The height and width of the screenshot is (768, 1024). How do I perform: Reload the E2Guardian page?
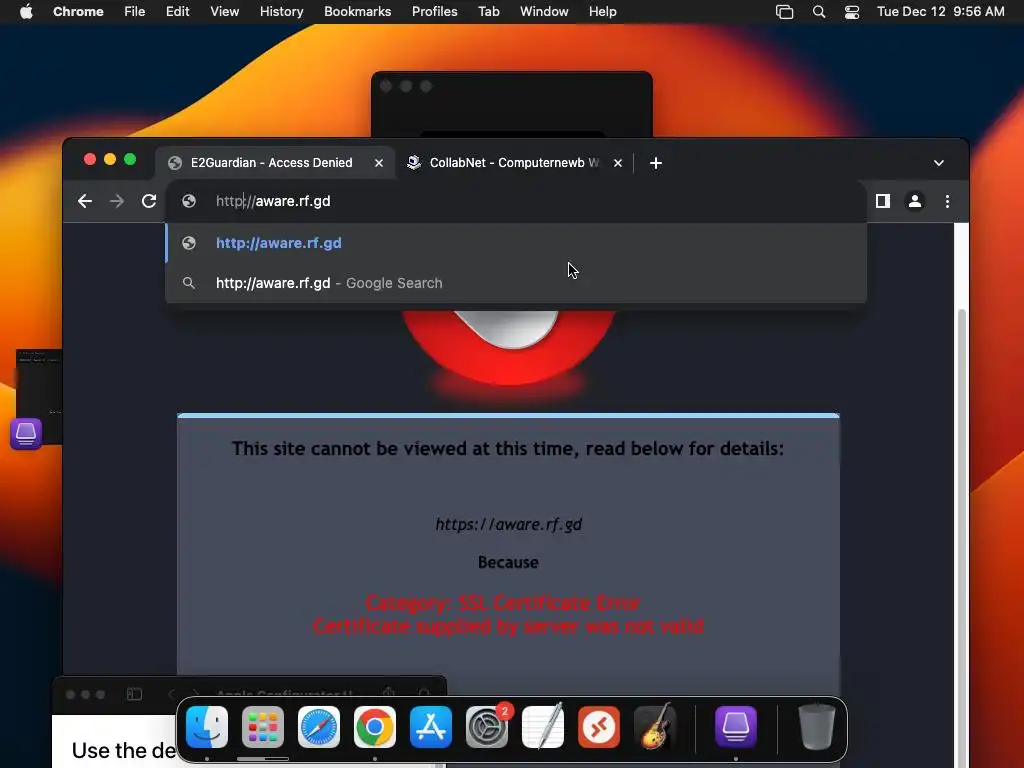click(x=149, y=201)
